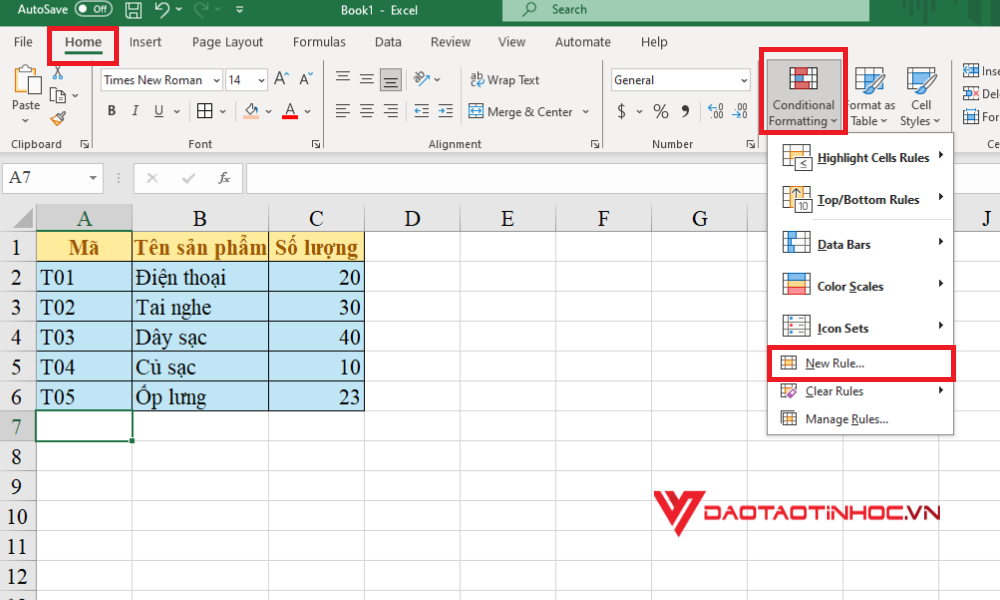The image size is (1000, 600).
Task: Center text horizontally
Action: point(367,111)
